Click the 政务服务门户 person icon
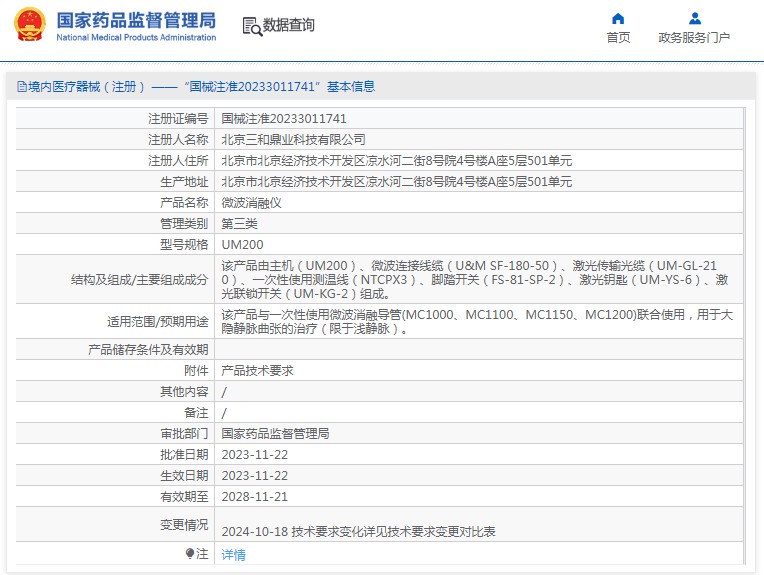 [x=694, y=18]
